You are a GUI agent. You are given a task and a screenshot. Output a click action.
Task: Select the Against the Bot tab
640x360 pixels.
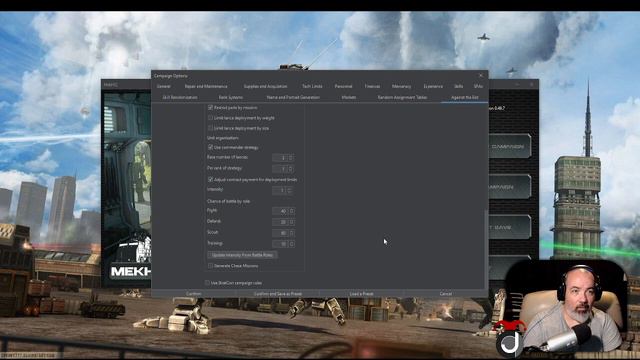point(464,98)
